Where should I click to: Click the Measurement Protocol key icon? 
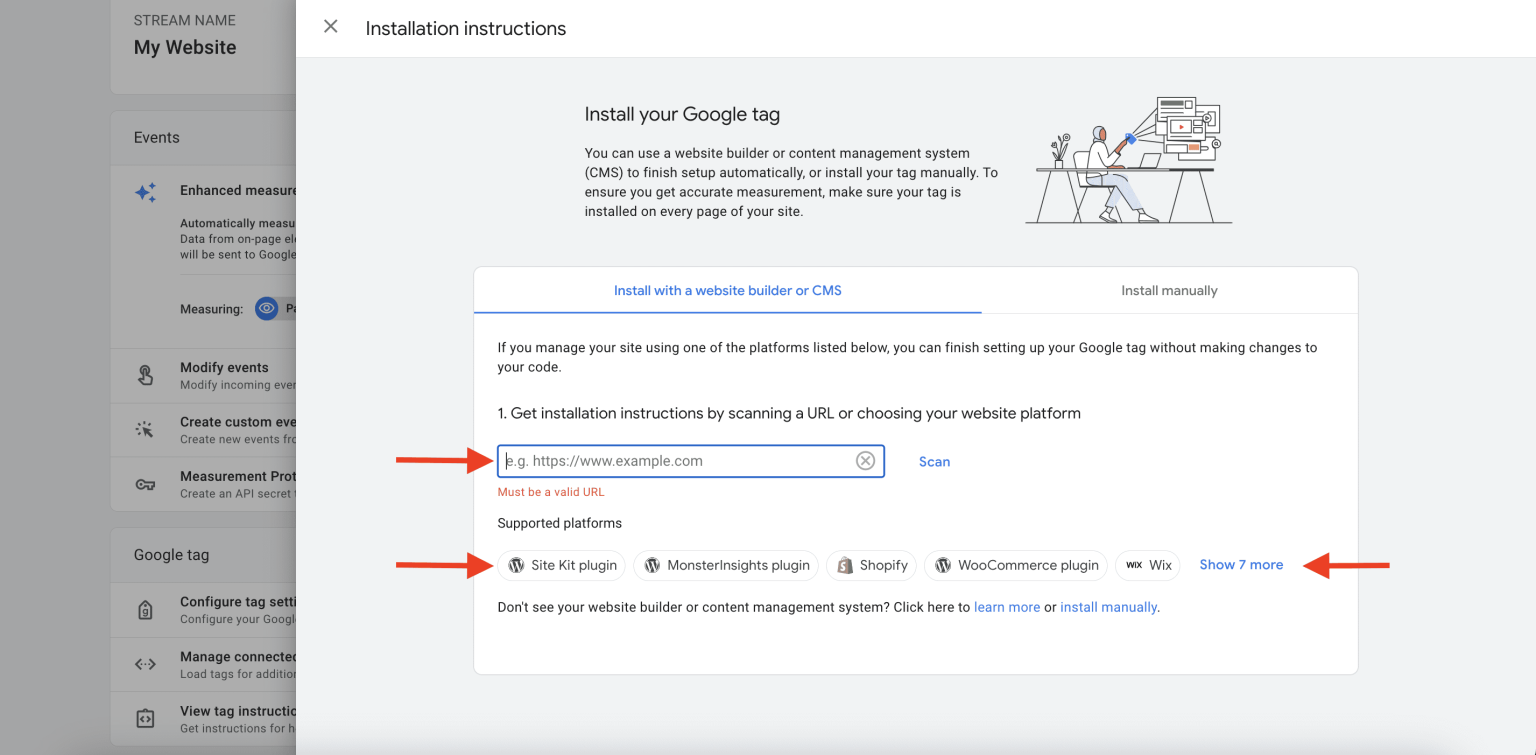(x=145, y=485)
